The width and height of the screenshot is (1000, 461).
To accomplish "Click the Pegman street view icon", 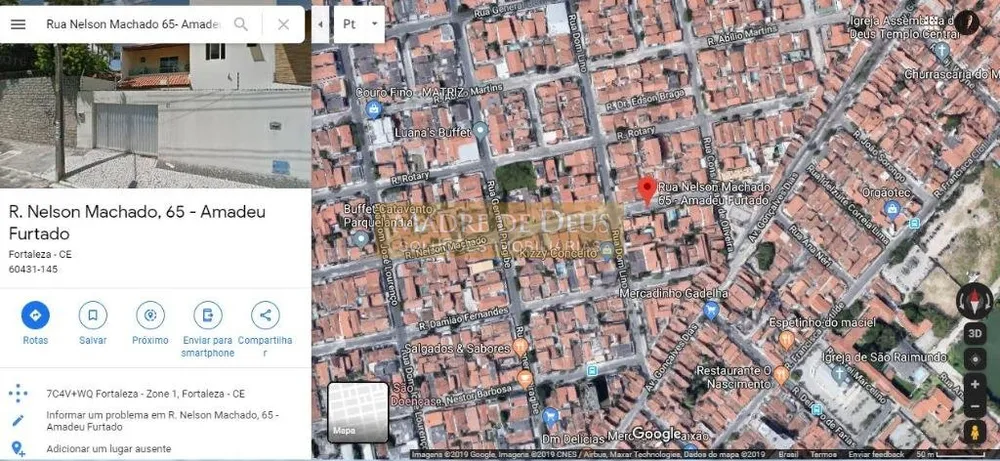I will coord(974,432).
